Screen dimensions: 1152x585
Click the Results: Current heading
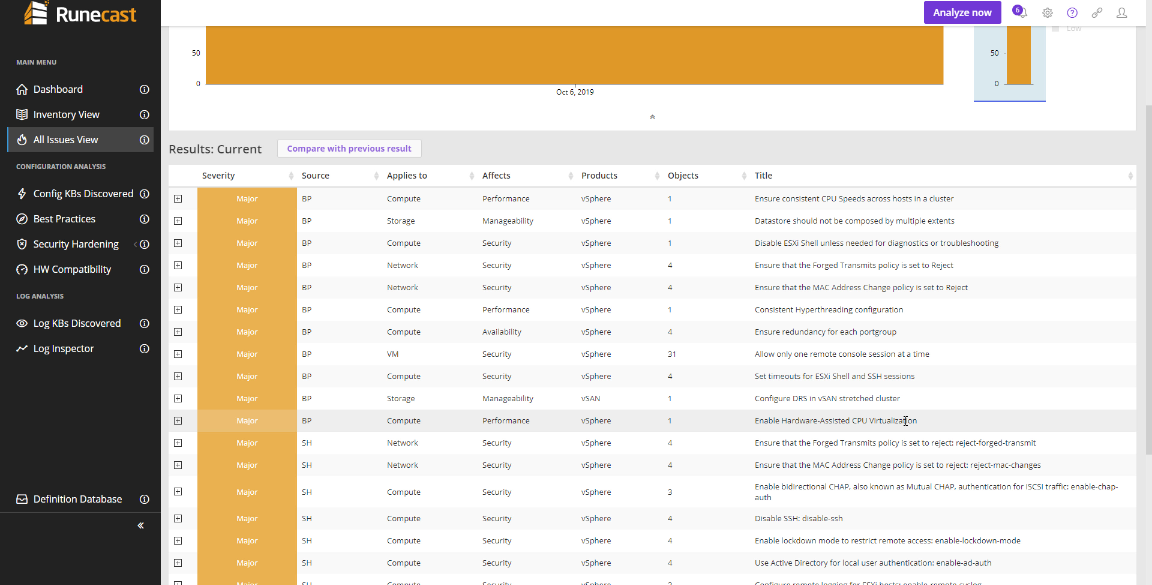point(215,149)
